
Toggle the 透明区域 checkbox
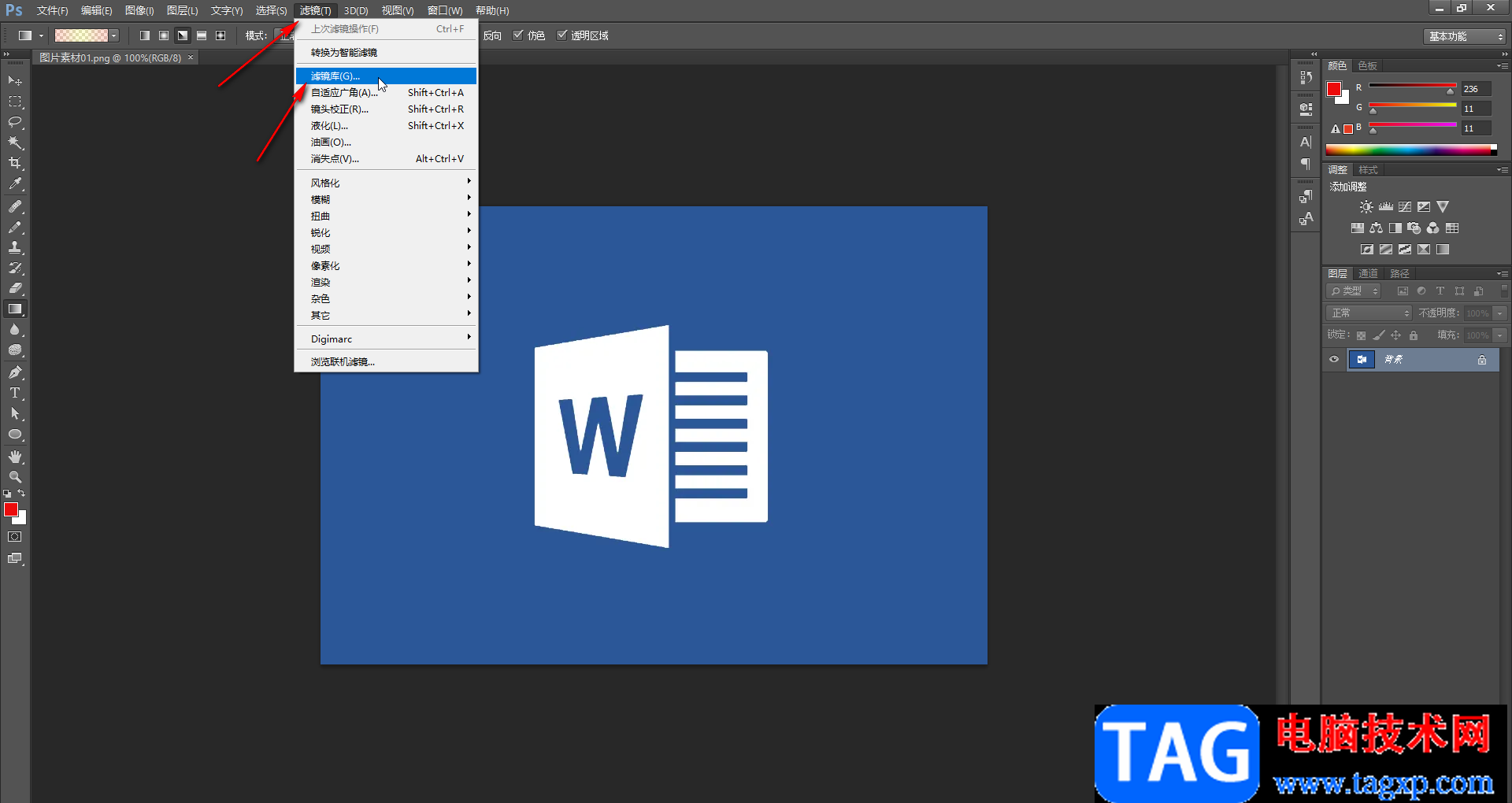click(562, 35)
